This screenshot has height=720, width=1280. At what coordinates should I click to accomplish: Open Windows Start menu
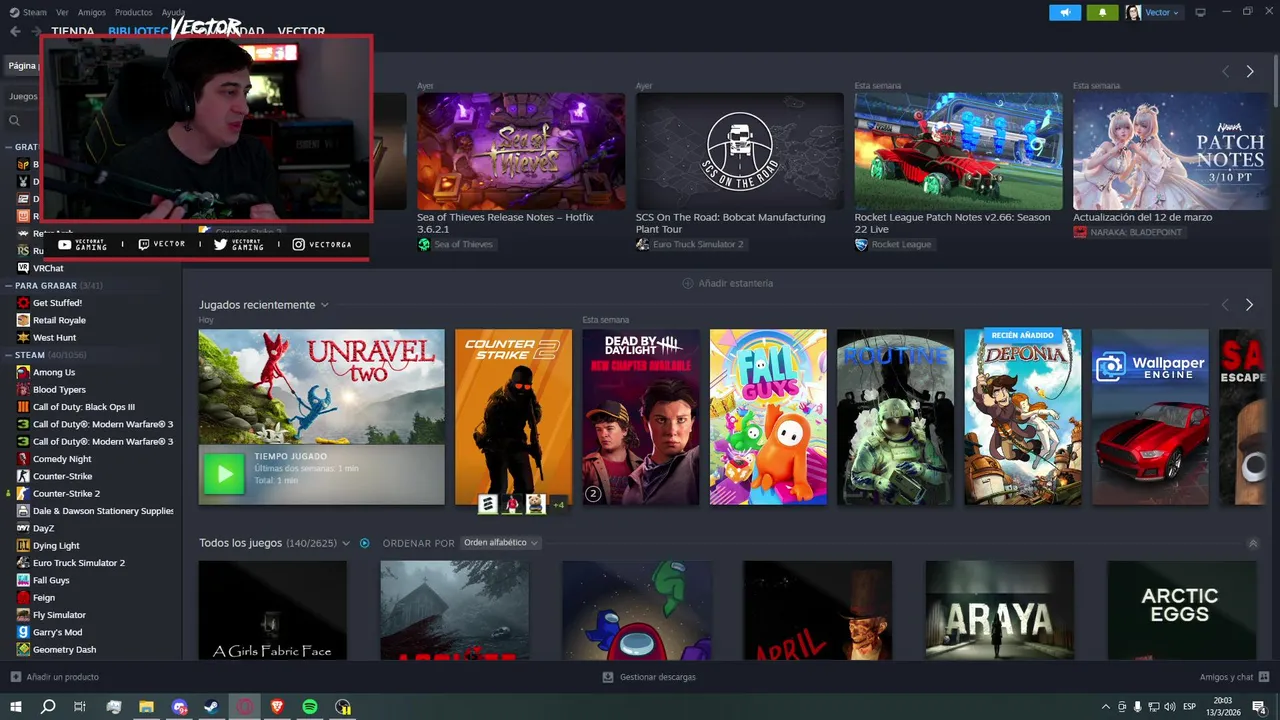click(15, 706)
